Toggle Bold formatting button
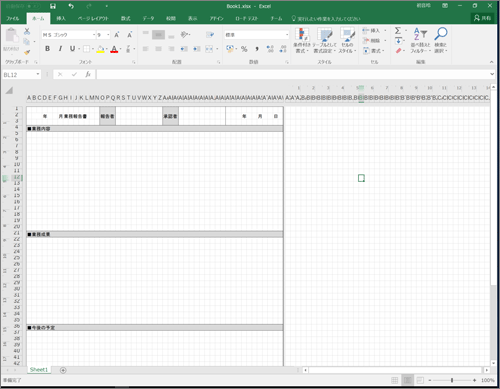The width and height of the screenshot is (500, 389). (47, 49)
